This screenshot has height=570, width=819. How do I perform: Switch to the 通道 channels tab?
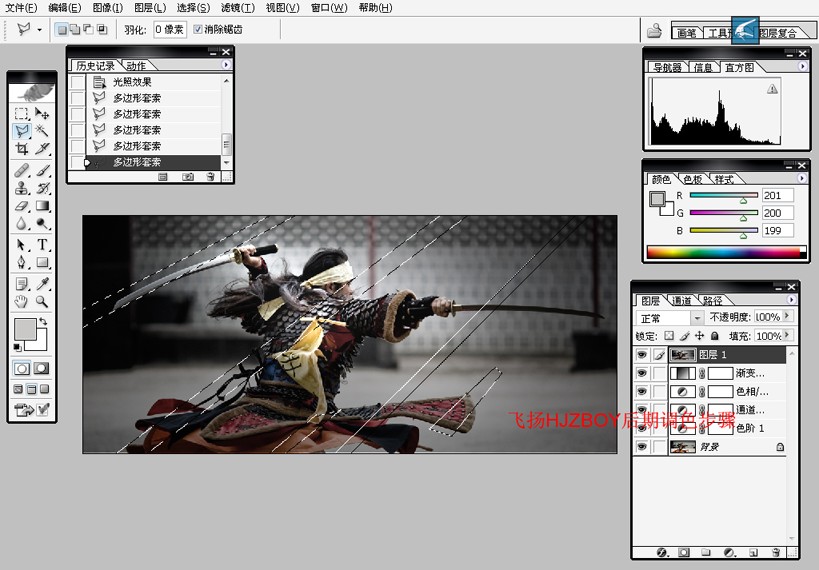[681, 300]
